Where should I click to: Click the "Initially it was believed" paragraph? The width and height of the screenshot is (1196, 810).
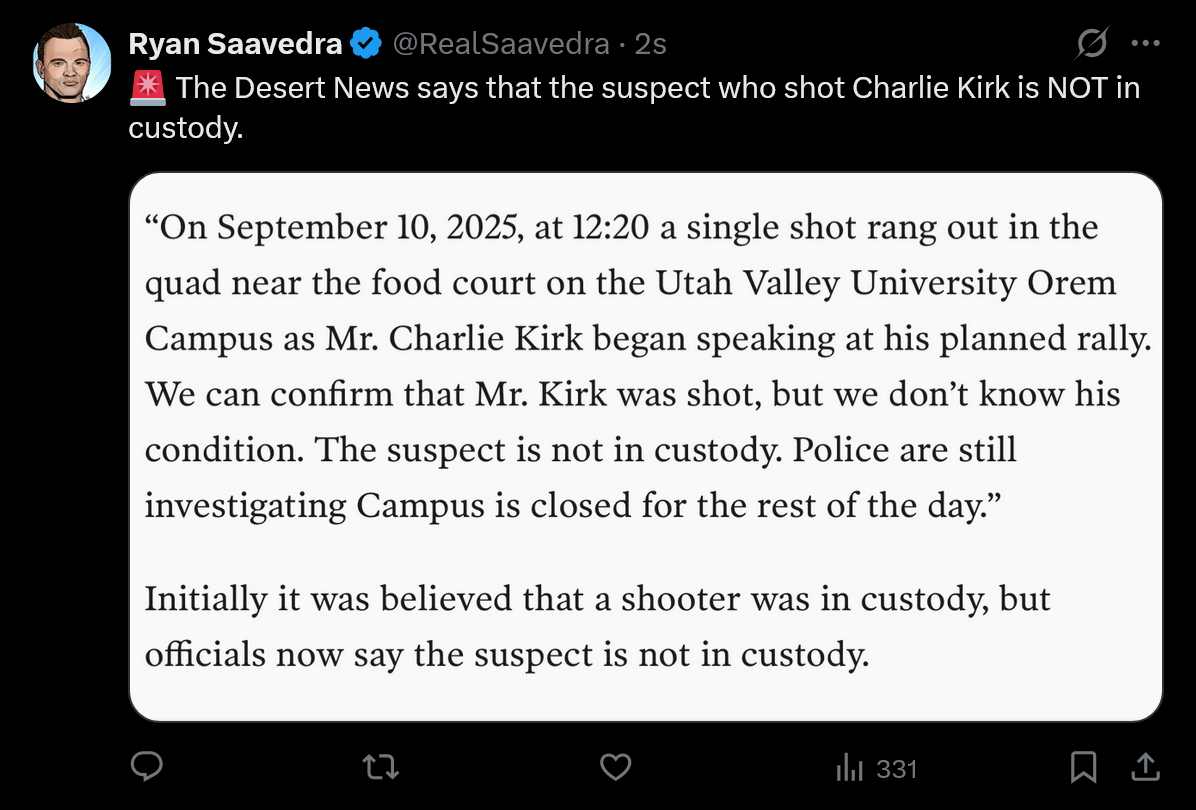(597, 626)
